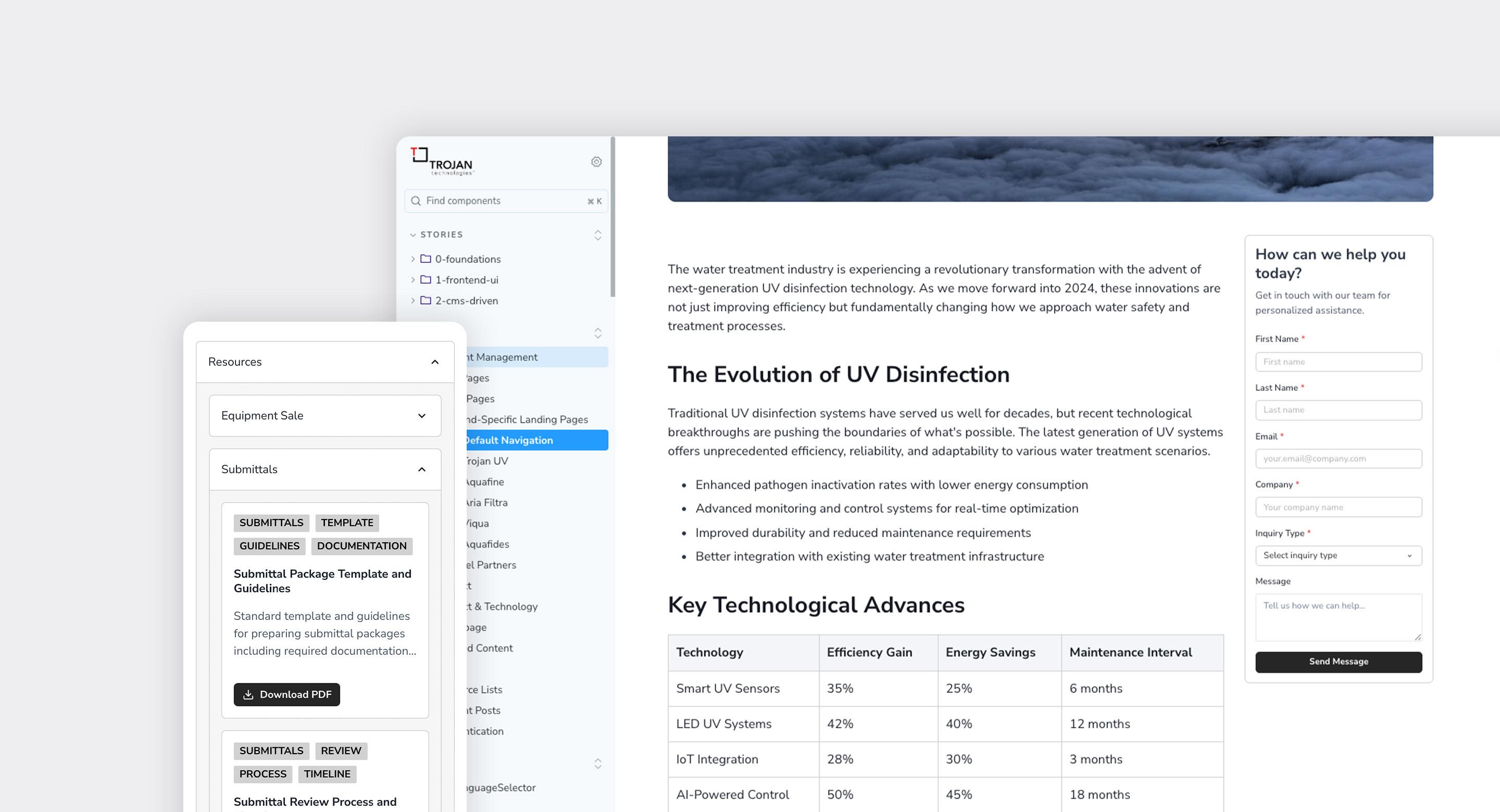This screenshot has width=1500, height=812.
Task: Click the Trojan Technologies logo
Action: coord(442,161)
